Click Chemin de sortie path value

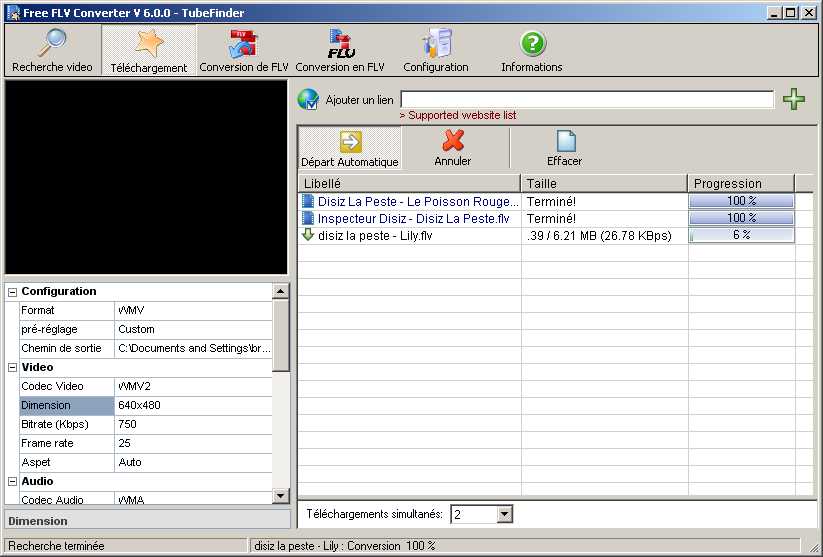[x=193, y=348]
